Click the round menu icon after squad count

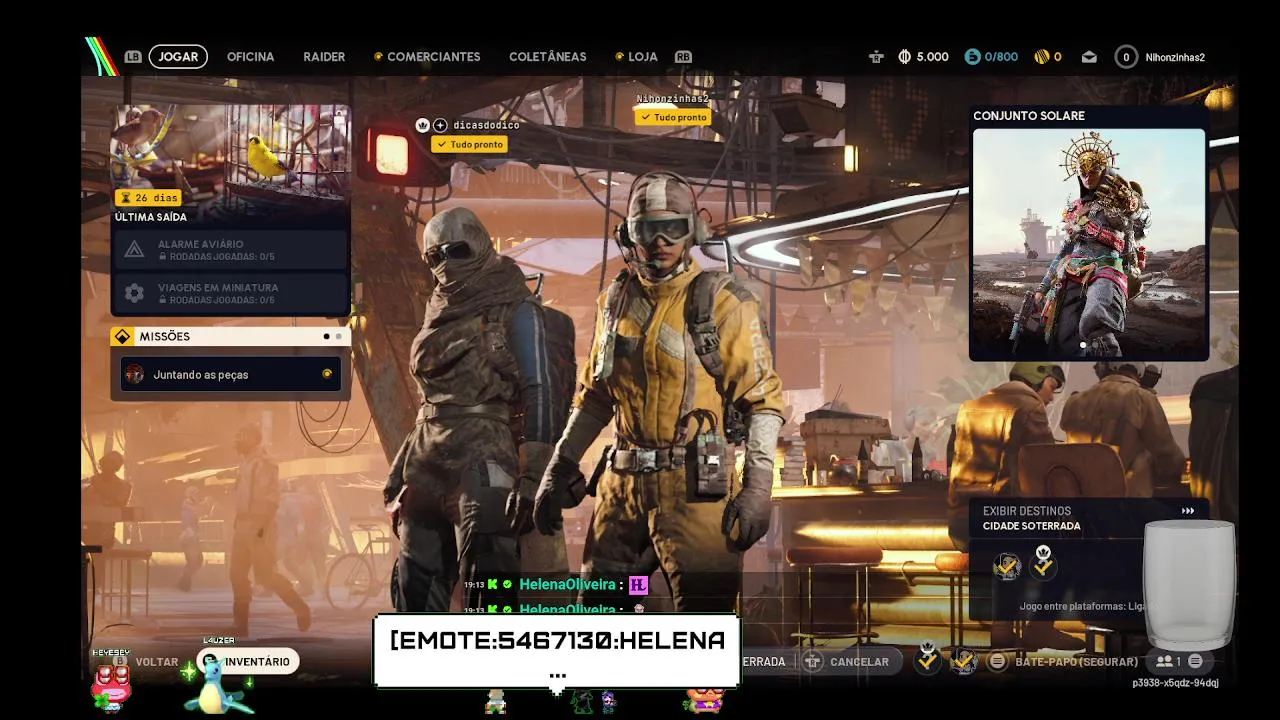pyautogui.click(x=1195, y=662)
